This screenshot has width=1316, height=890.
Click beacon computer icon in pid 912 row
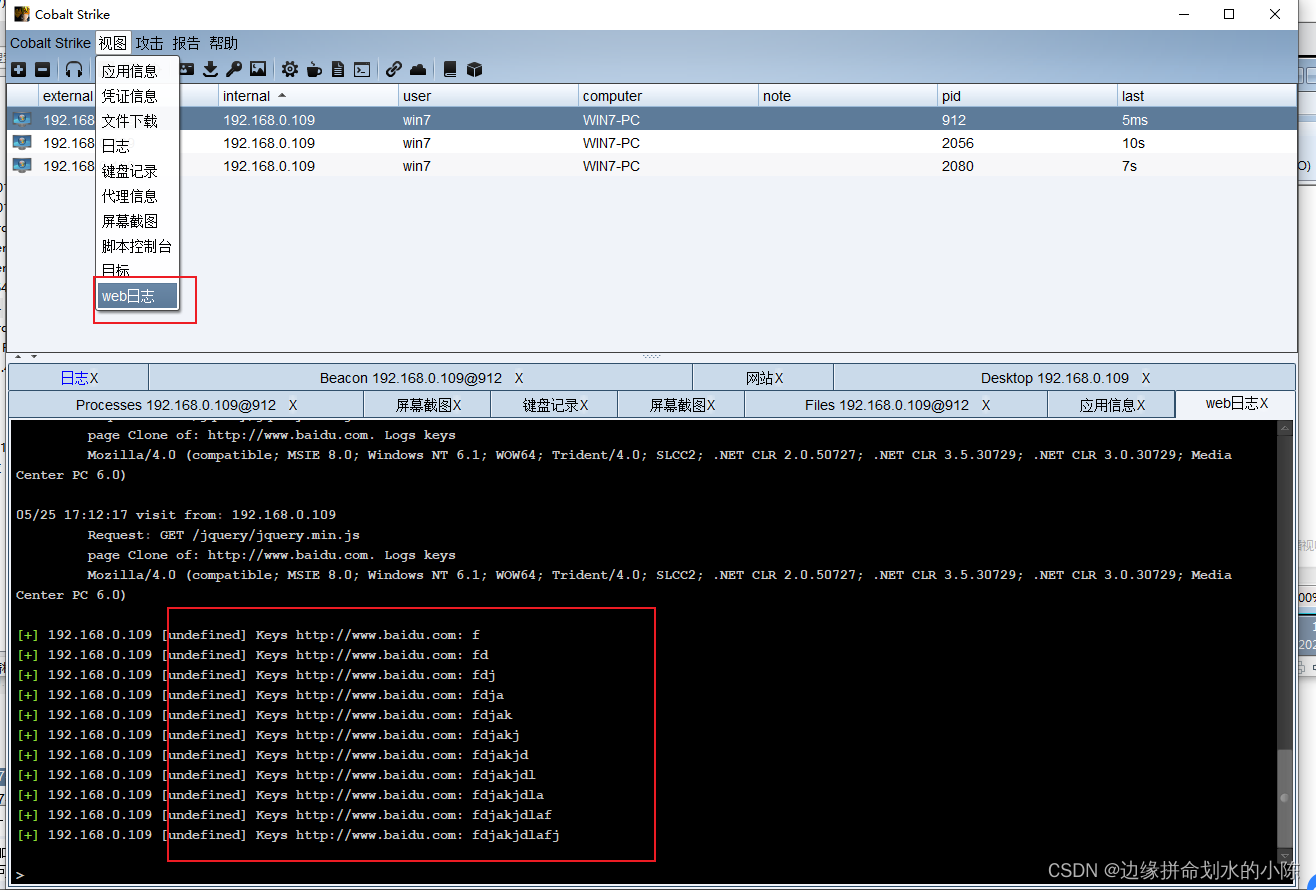click(x=22, y=119)
